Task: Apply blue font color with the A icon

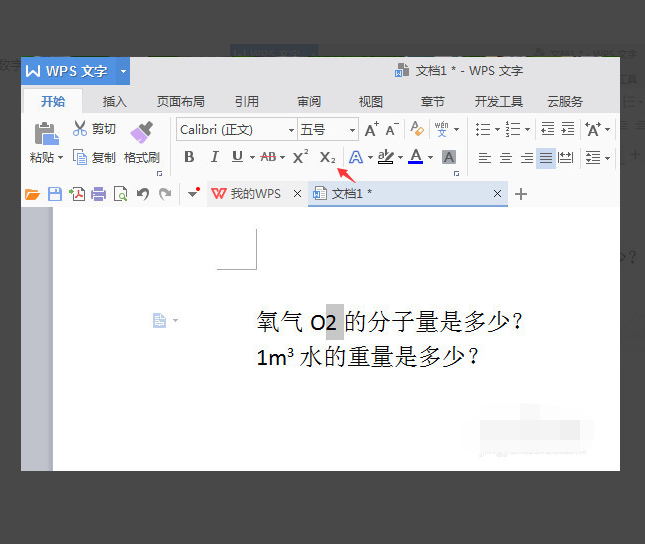Action: pyautogui.click(x=416, y=157)
